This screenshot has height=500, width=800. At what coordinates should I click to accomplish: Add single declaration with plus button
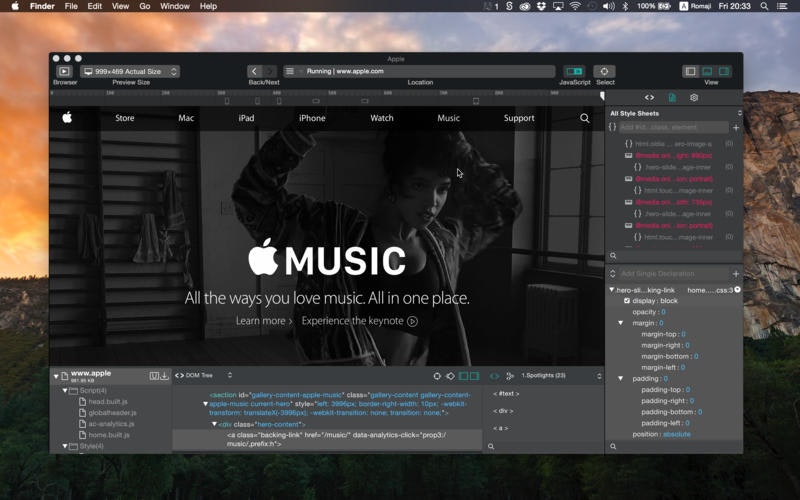coord(736,274)
